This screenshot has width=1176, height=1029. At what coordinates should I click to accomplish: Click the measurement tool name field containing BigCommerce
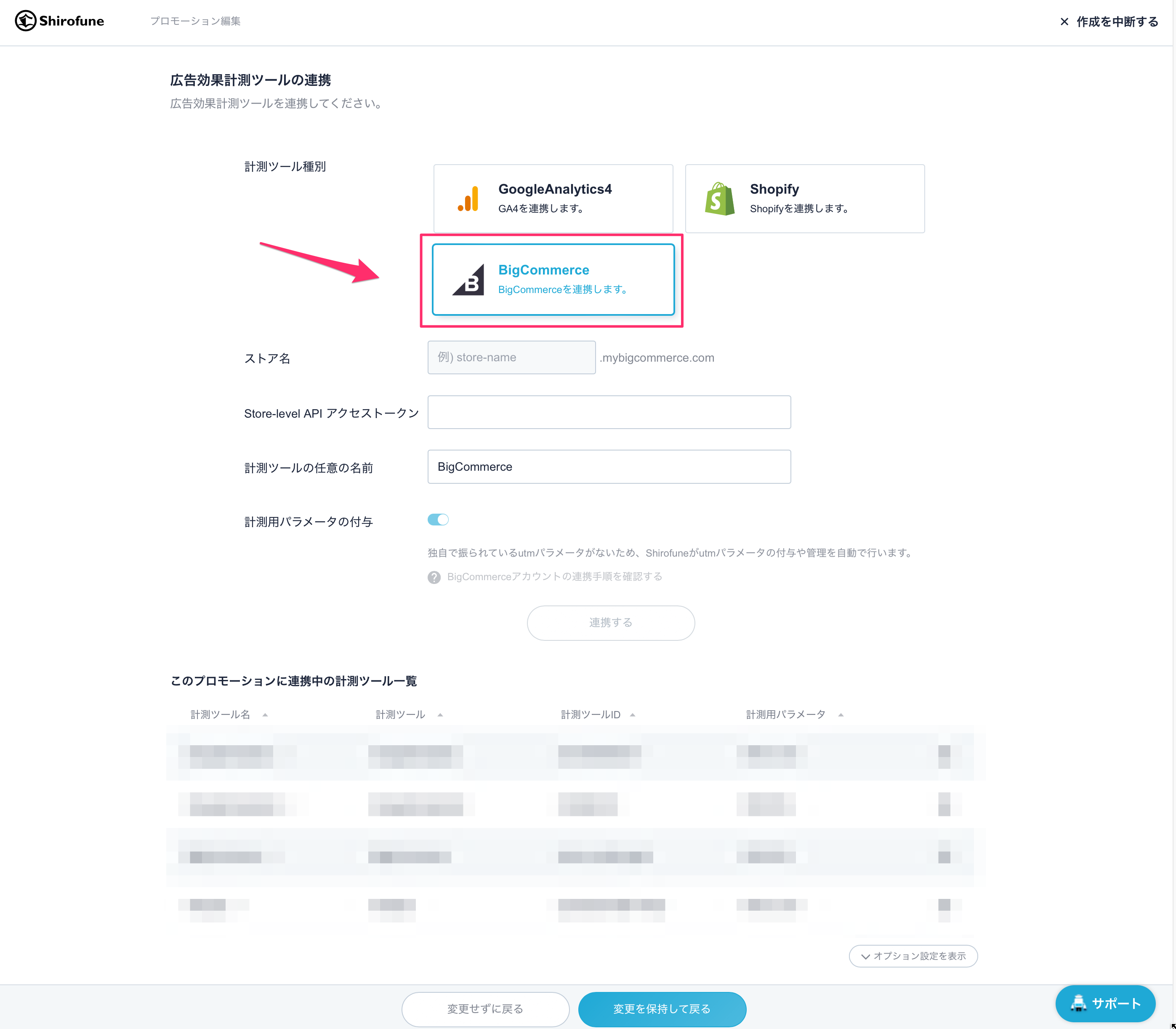[x=609, y=466]
